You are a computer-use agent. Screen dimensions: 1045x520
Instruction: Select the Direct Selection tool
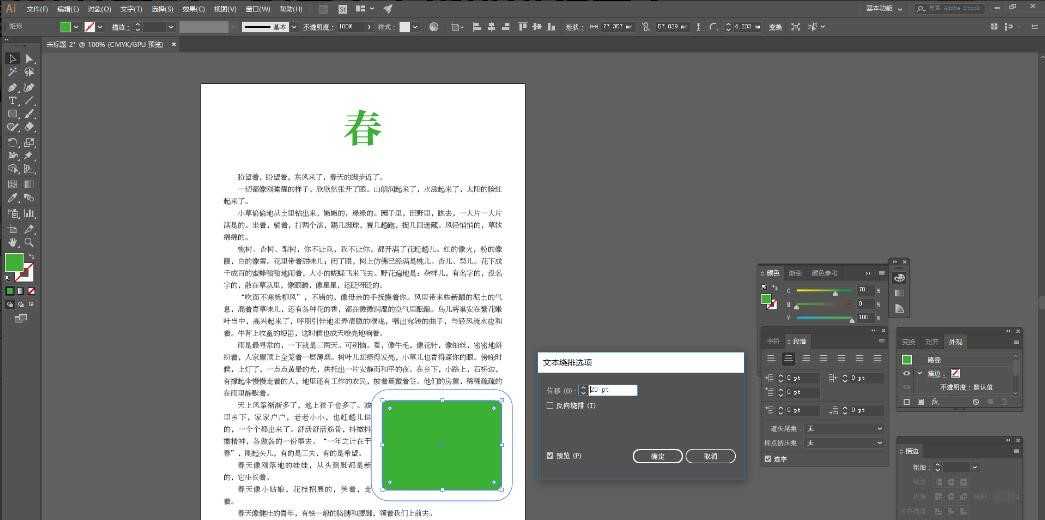(29, 59)
